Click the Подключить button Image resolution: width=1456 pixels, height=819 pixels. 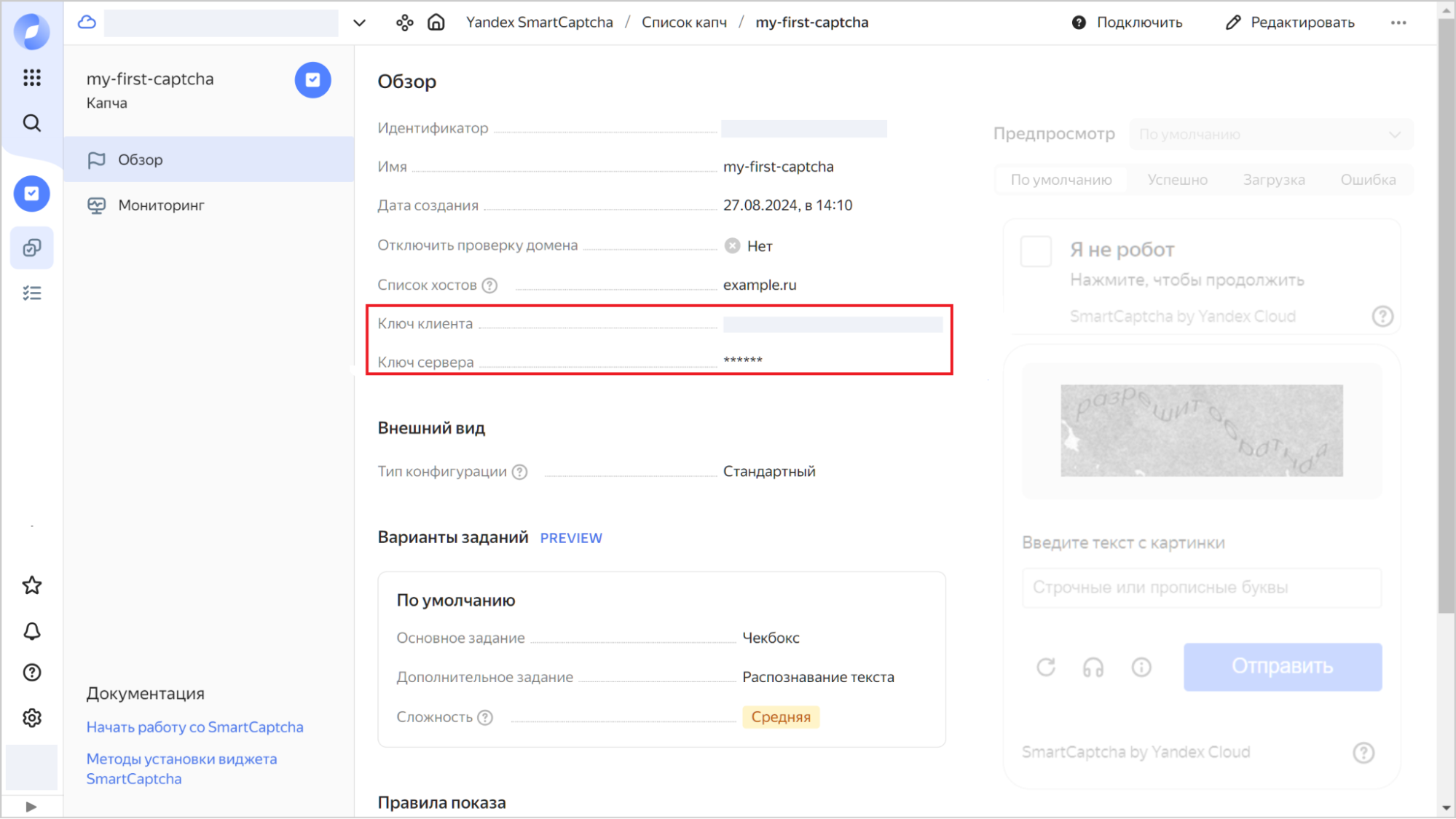(1128, 23)
